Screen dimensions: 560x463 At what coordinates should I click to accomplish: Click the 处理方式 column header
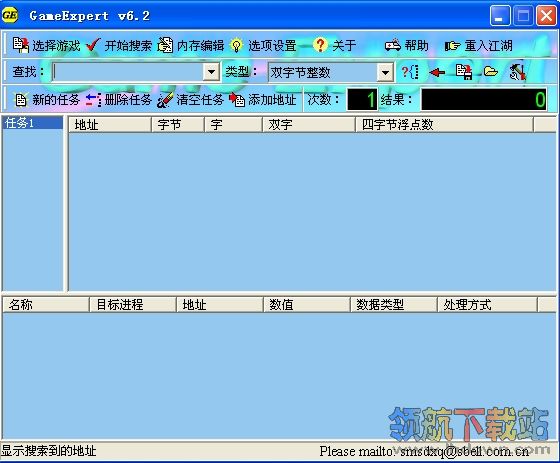pyautogui.click(x=488, y=305)
